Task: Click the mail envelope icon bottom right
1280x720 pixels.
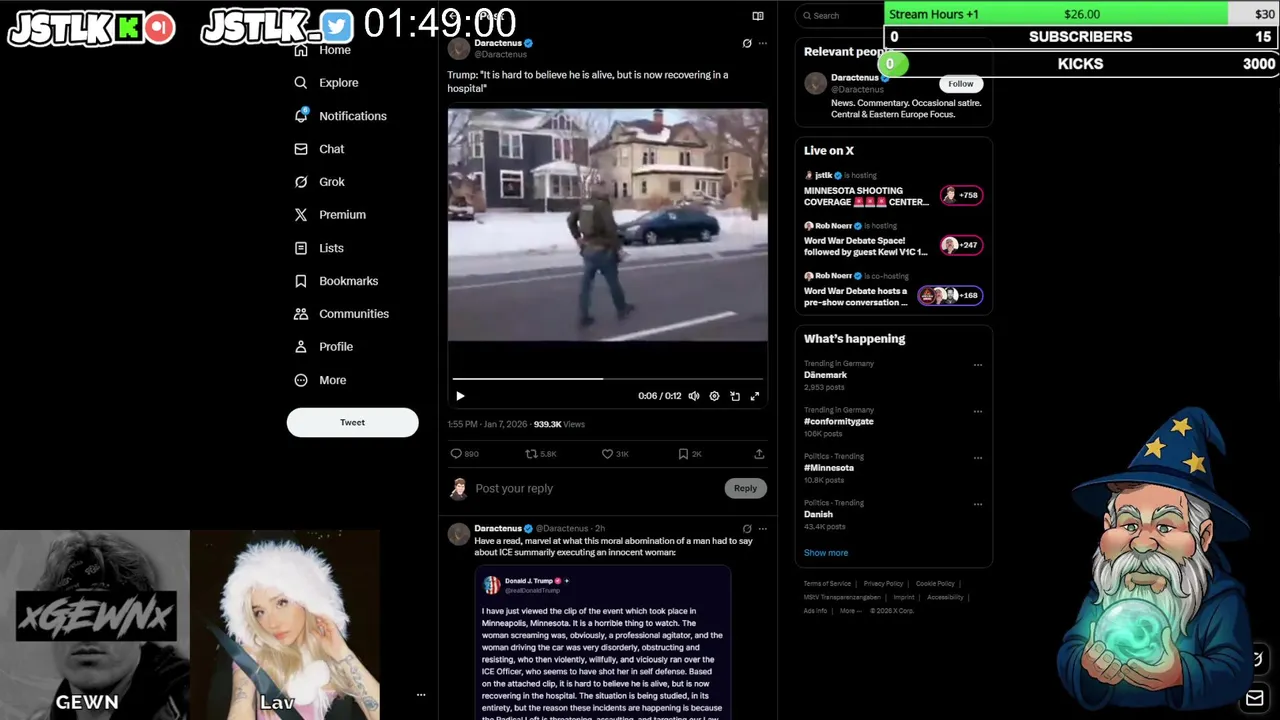Action: (x=1254, y=698)
